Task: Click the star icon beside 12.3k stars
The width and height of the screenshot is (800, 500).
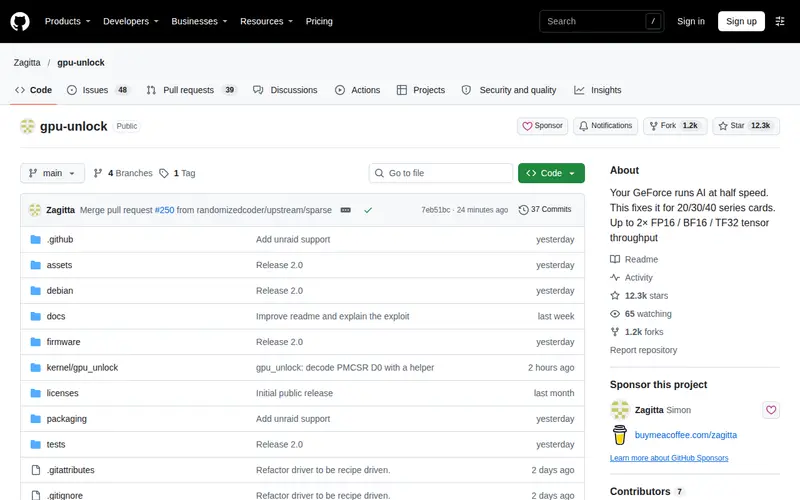Action: point(615,295)
